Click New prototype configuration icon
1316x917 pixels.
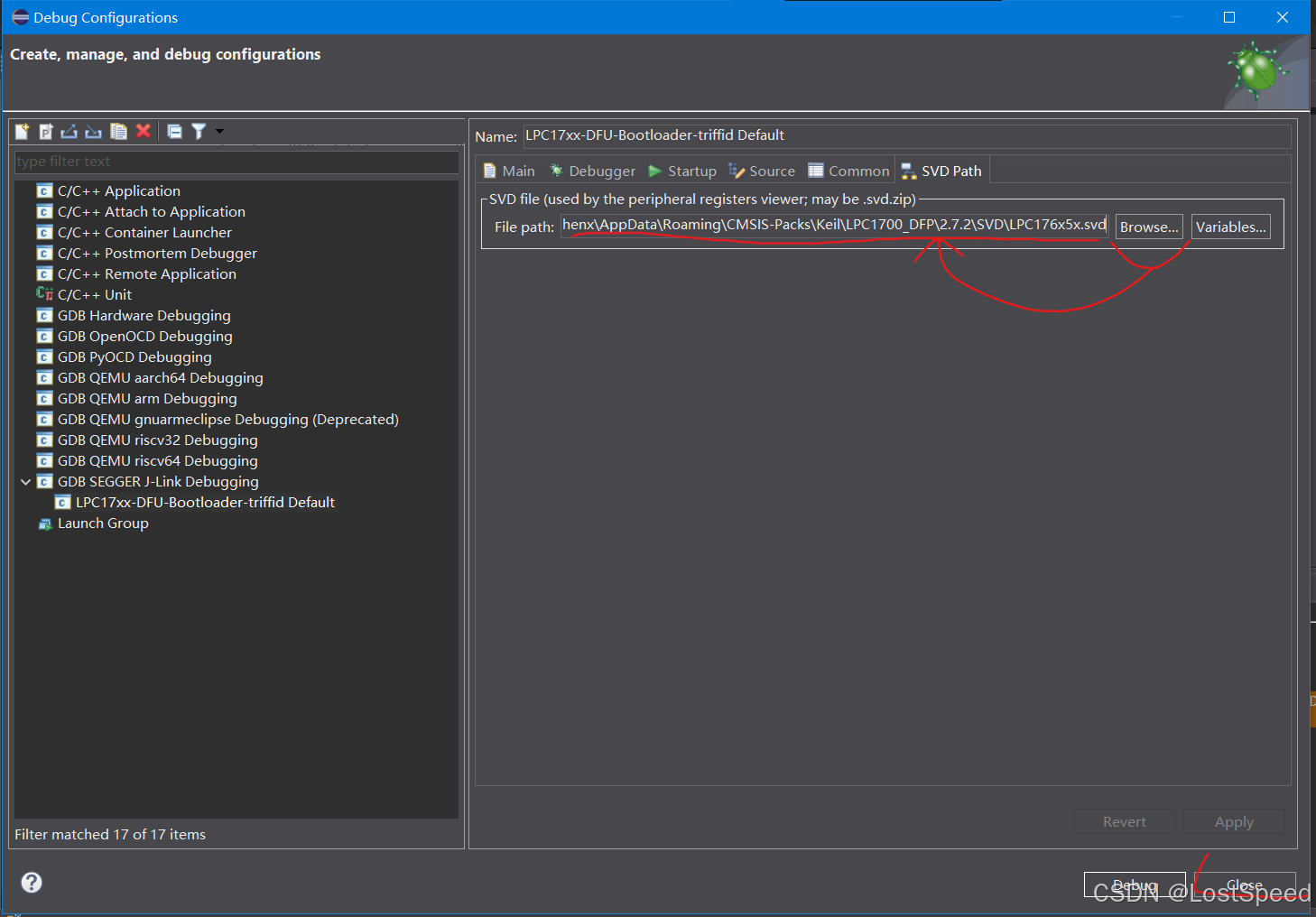click(x=46, y=132)
